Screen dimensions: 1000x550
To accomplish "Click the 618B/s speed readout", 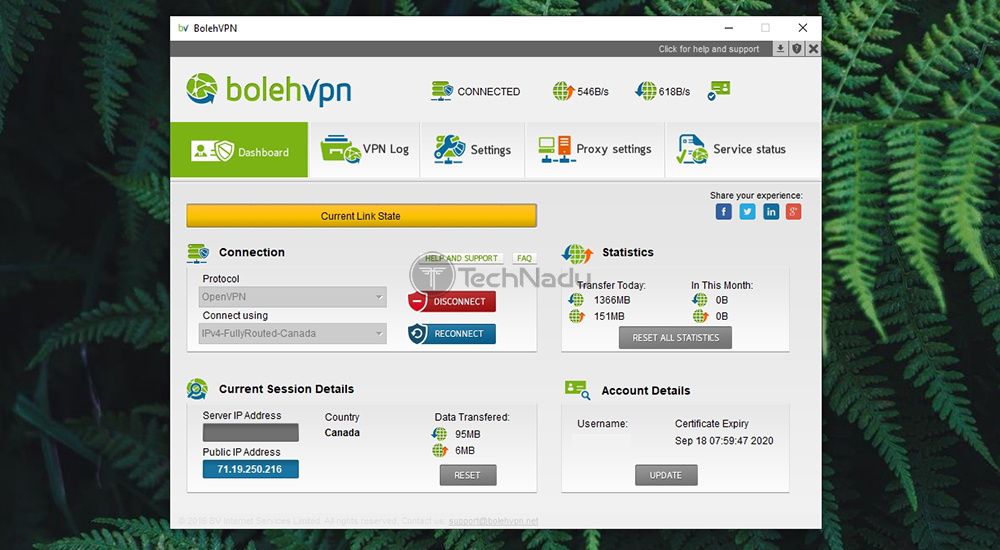I will point(674,92).
